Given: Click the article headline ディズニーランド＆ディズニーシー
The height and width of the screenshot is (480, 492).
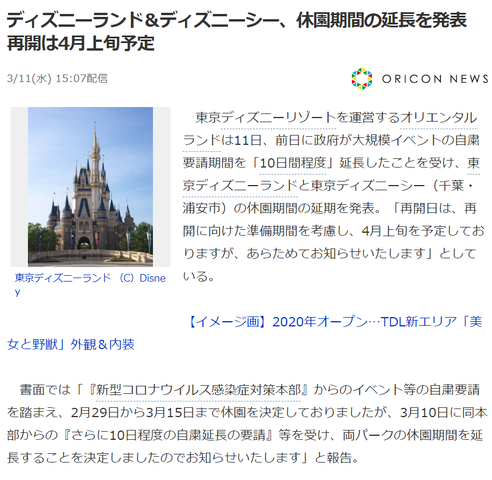Looking at the screenshot, I should click(x=237, y=21).
